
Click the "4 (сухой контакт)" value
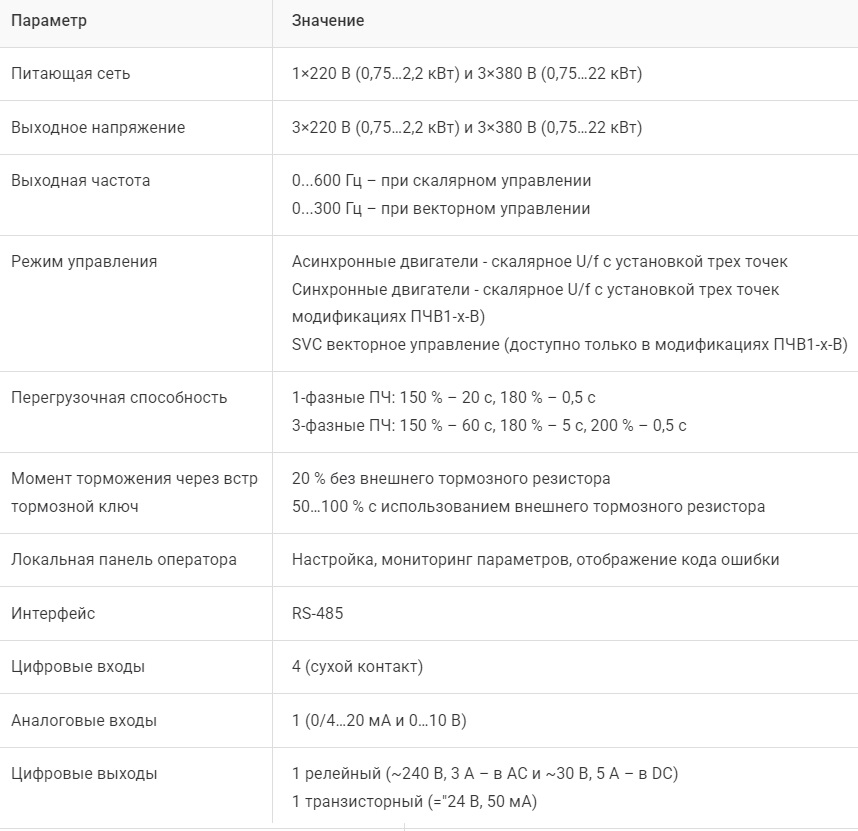357,667
